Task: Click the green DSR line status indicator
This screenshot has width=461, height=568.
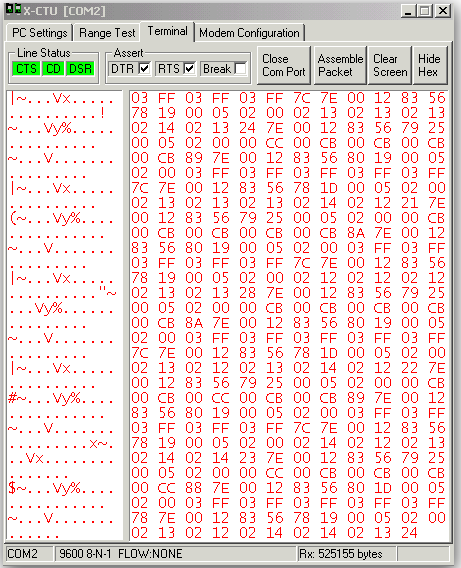Action: pos(80,69)
